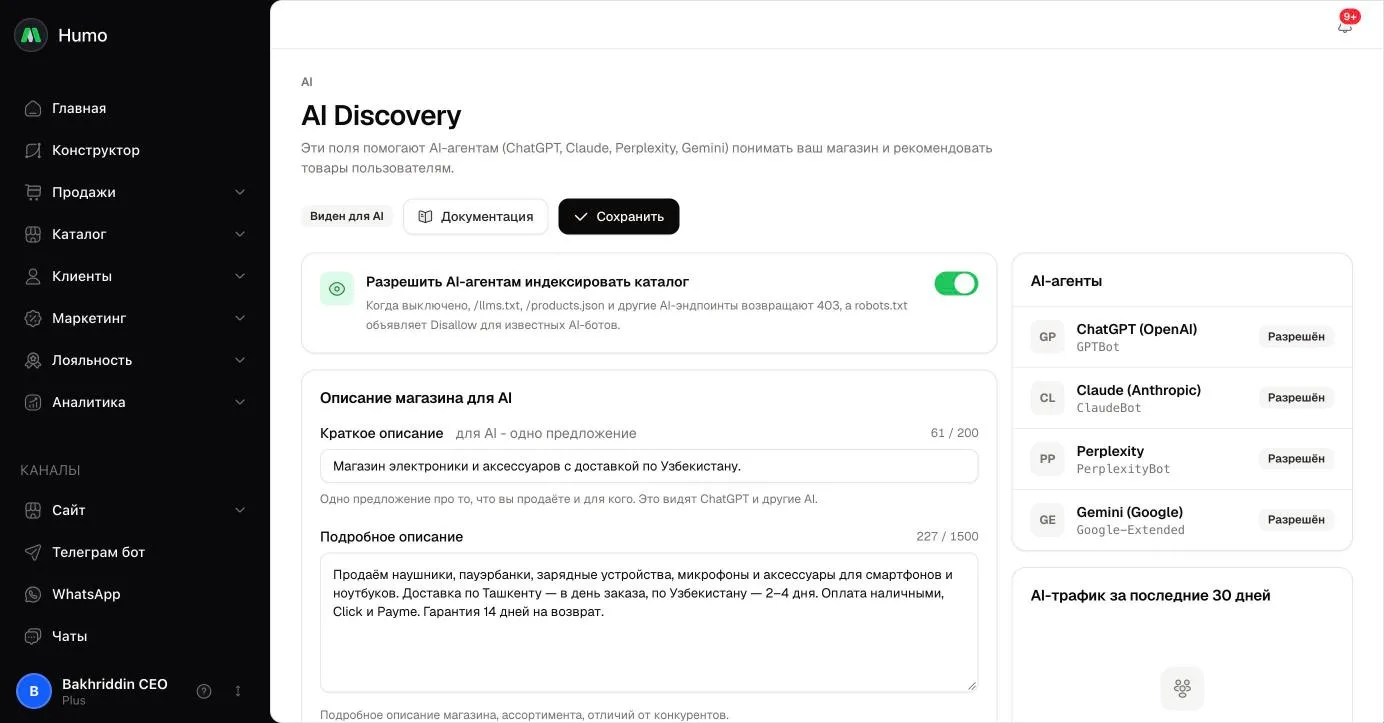Click the Google-Extended identifier text

1130,530
